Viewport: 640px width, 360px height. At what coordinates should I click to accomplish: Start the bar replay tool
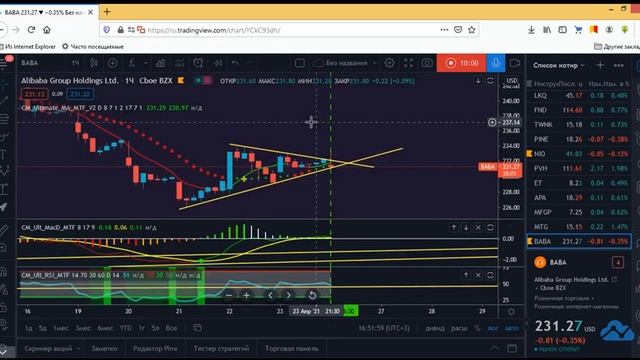(x=218, y=63)
